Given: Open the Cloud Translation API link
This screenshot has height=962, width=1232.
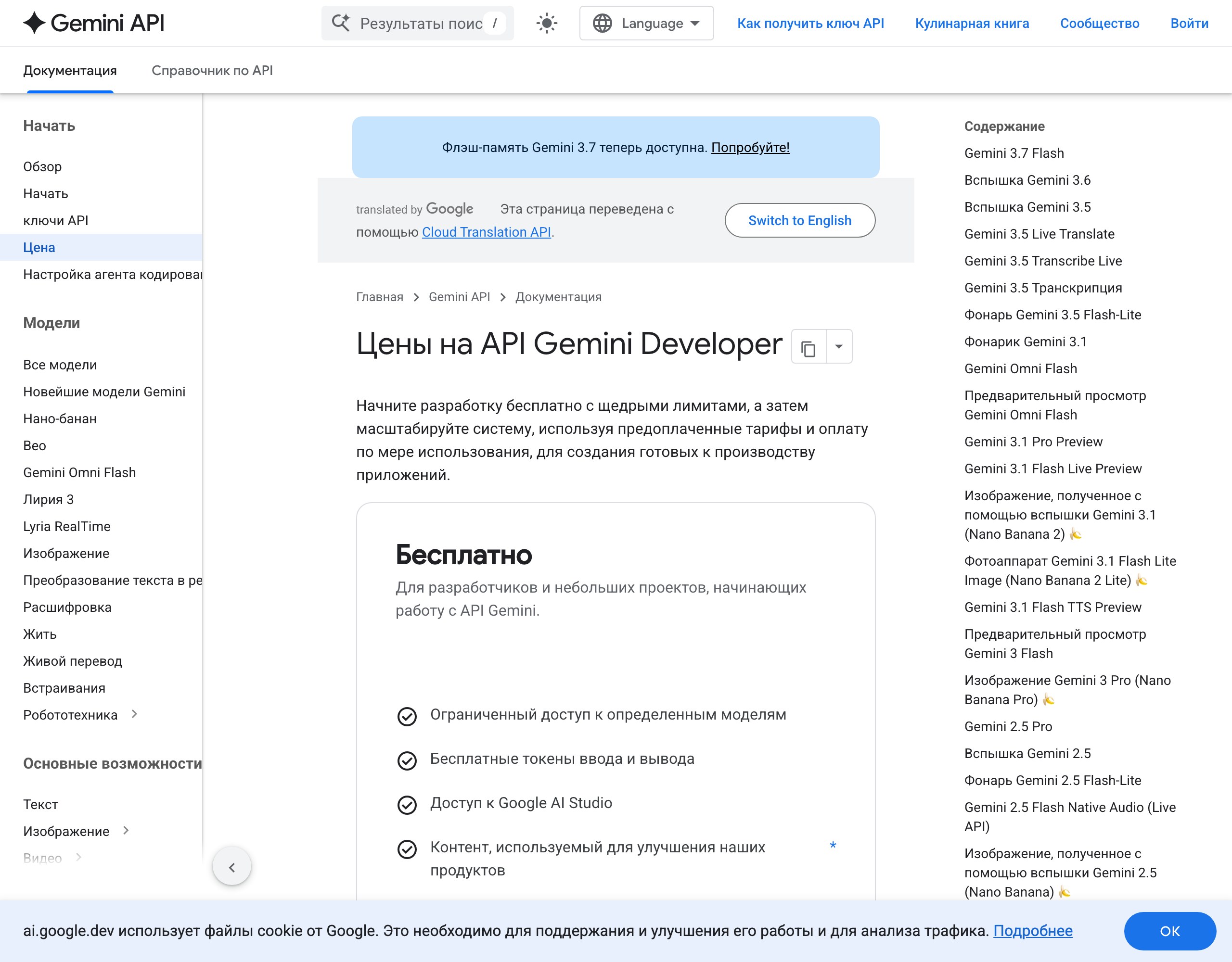Looking at the screenshot, I should click(486, 232).
